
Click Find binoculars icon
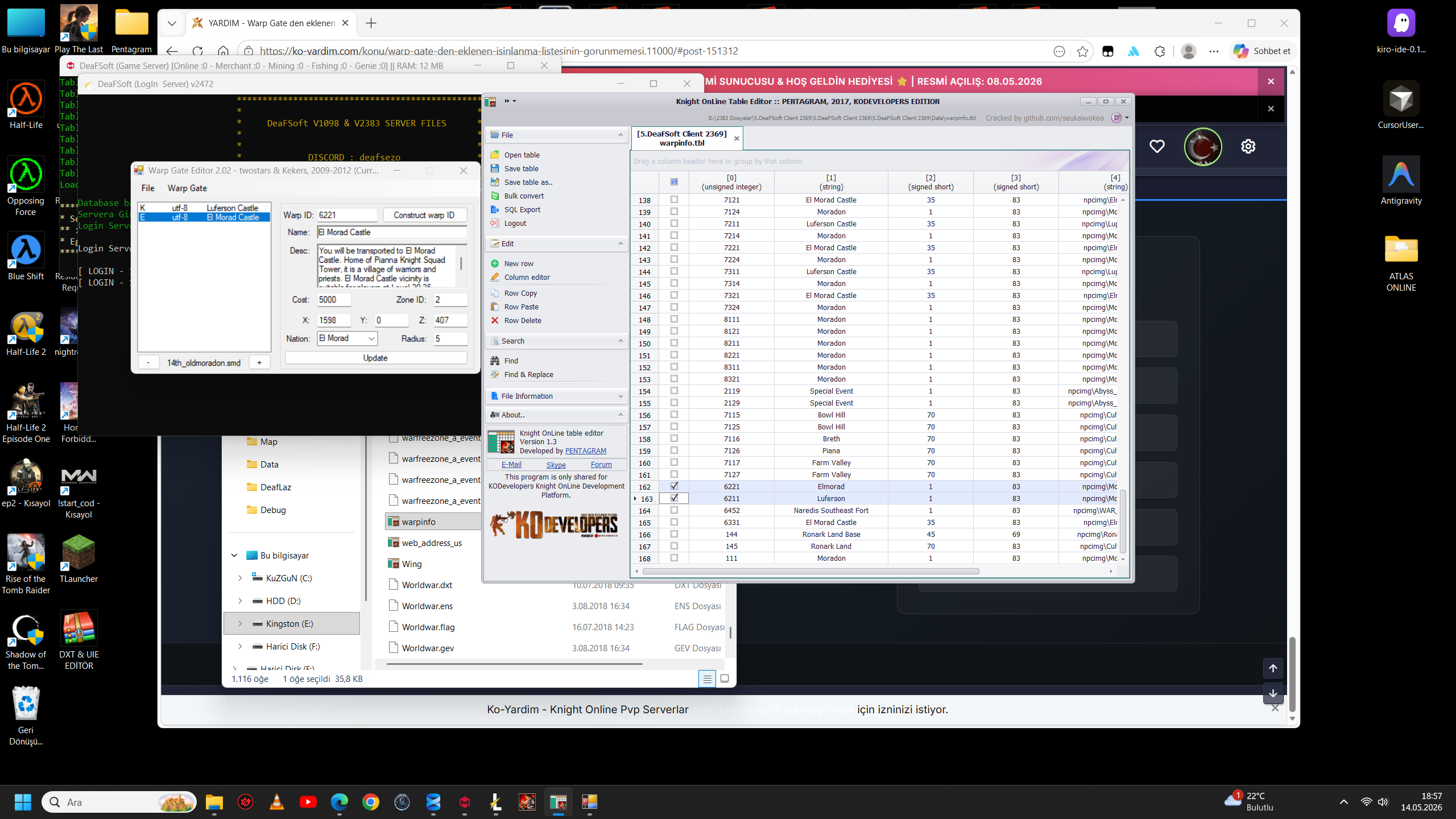point(495,361)
